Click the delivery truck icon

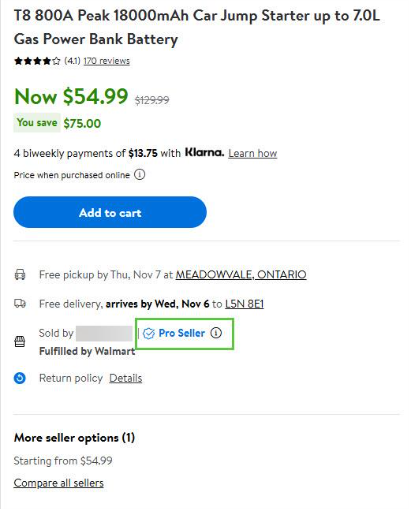[20, 304]
